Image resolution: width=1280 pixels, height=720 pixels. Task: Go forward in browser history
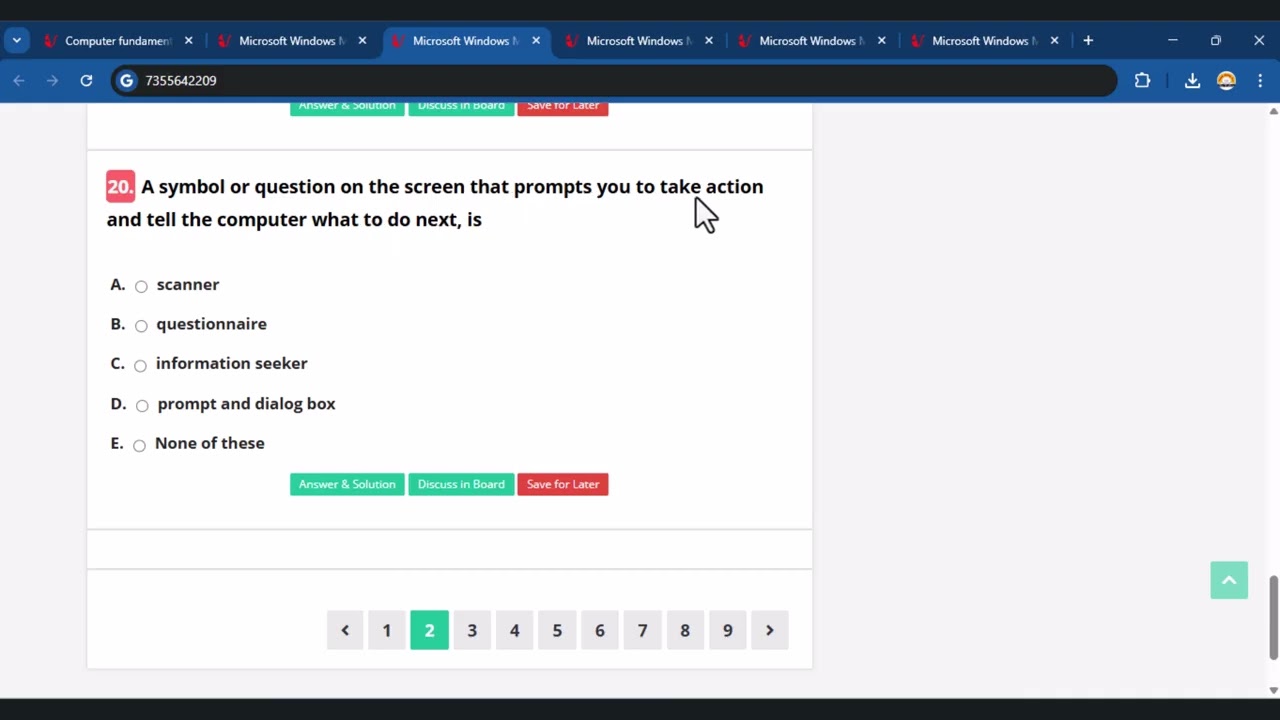coord(52,80)
